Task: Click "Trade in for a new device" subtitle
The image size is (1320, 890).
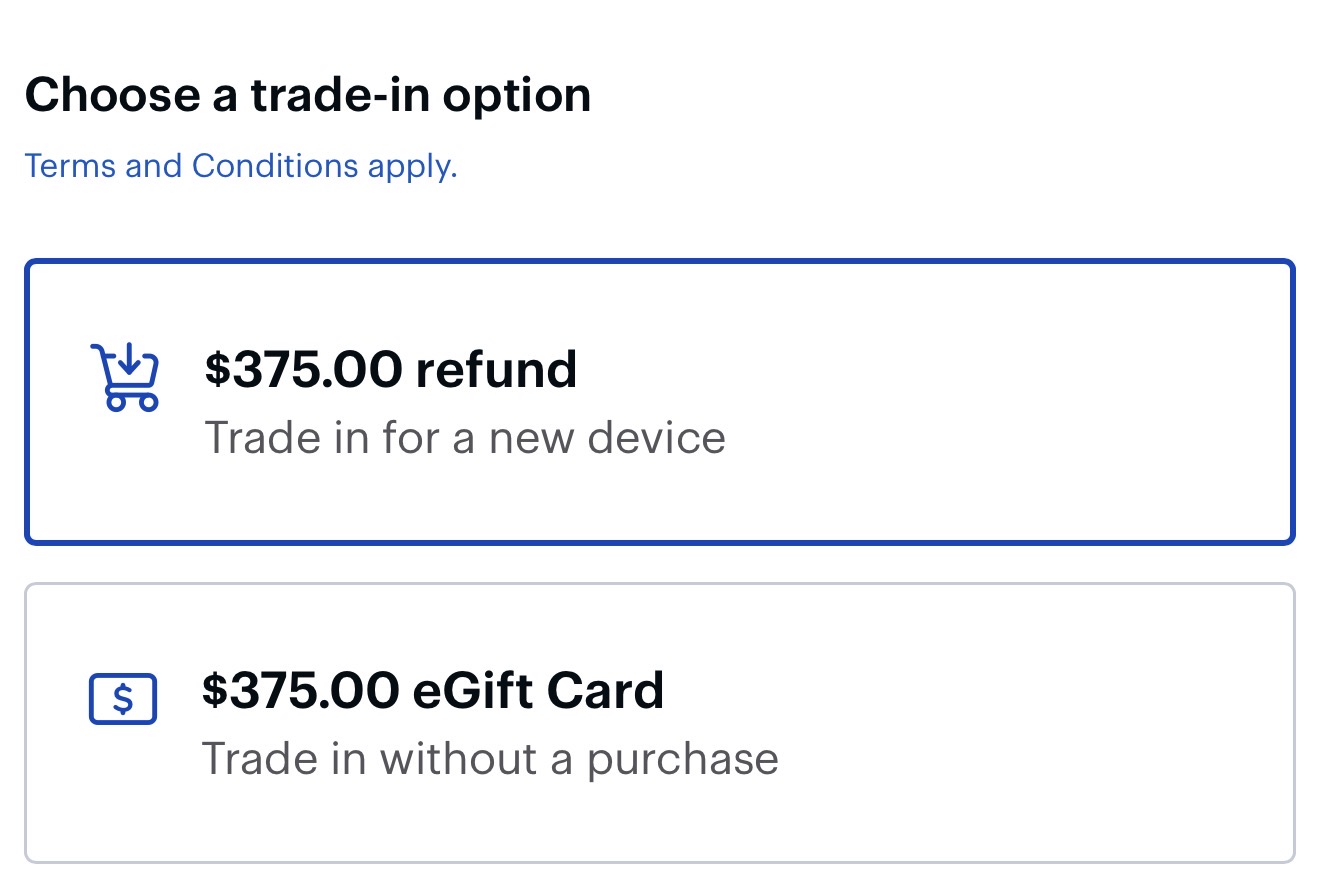Action: pos(465,438)
